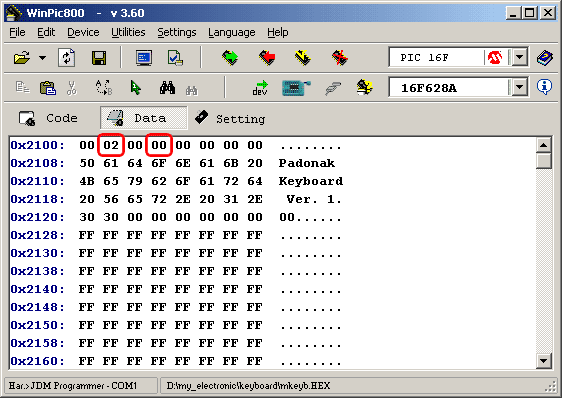Screen dimensions: 562x398
Task: Click the green arrow cursor icon
Action: [135, 87]
